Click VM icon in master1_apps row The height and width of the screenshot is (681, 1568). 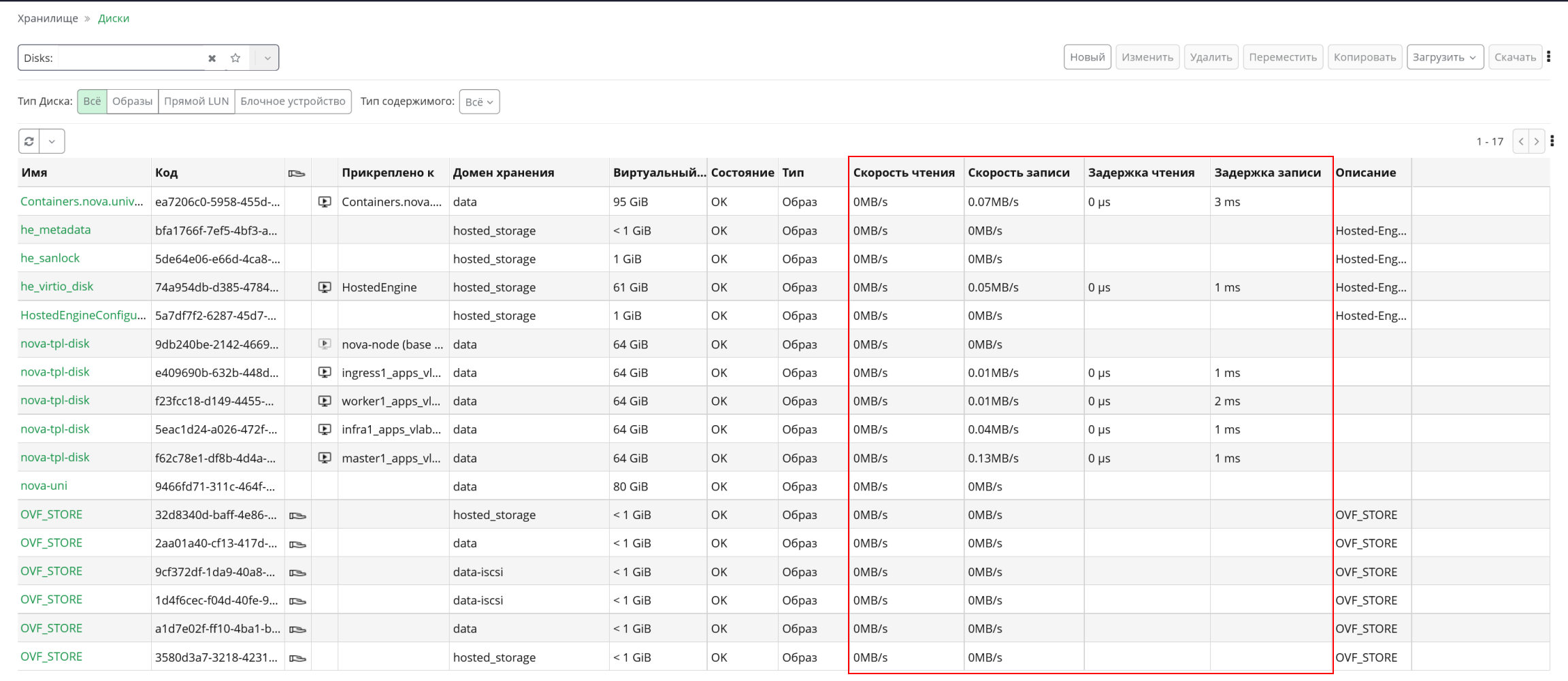(325, 459)
